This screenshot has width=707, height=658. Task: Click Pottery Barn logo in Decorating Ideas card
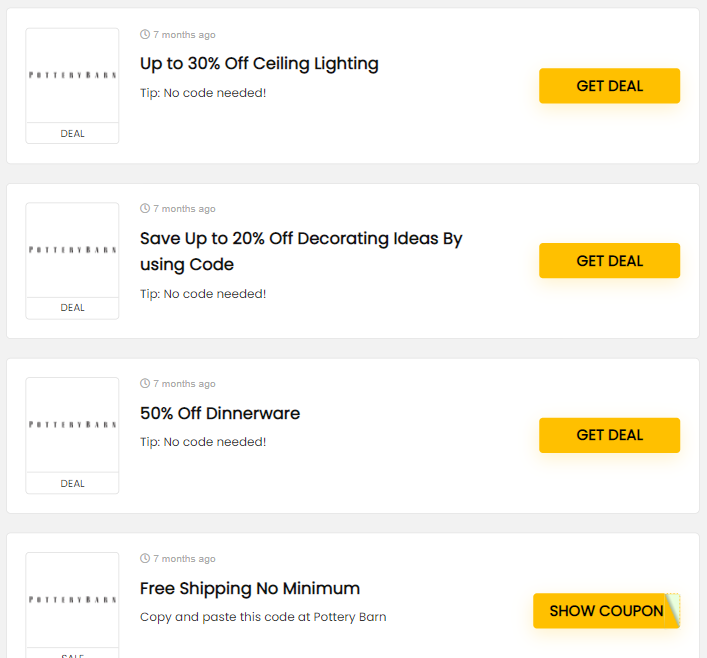72,250
